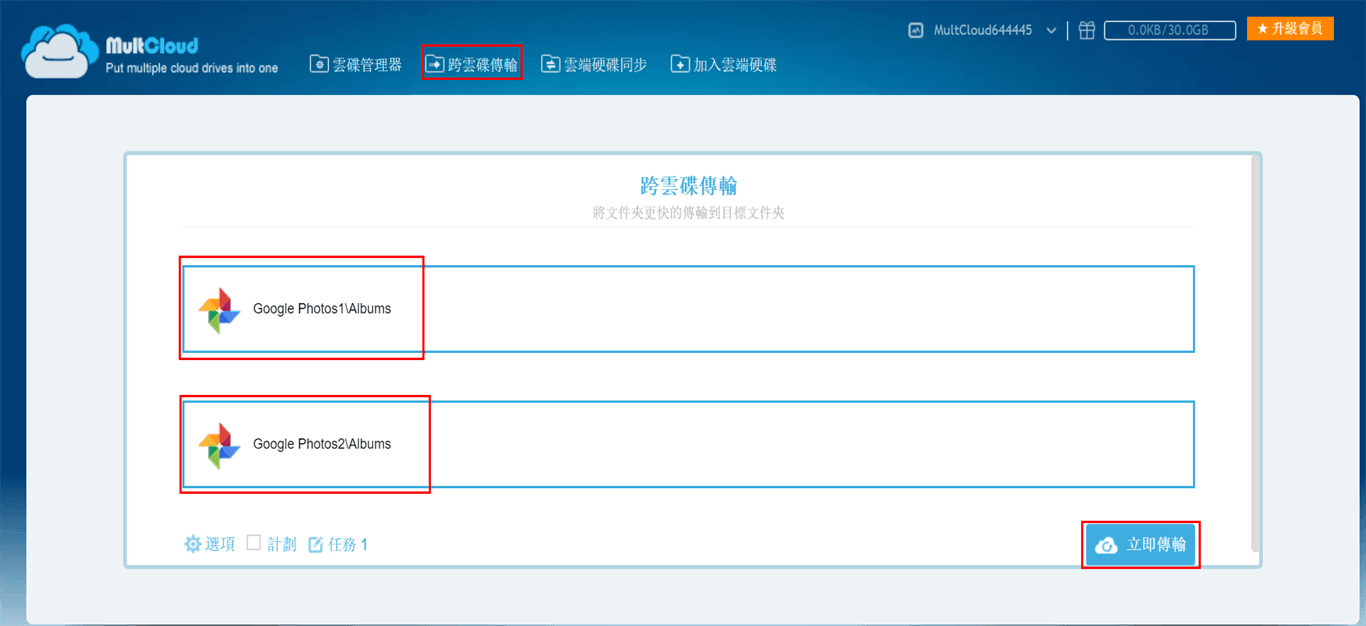Click the 跨雲碟傳輸 heading text
Screen dimensions: 1366x626
click(689, 185)
